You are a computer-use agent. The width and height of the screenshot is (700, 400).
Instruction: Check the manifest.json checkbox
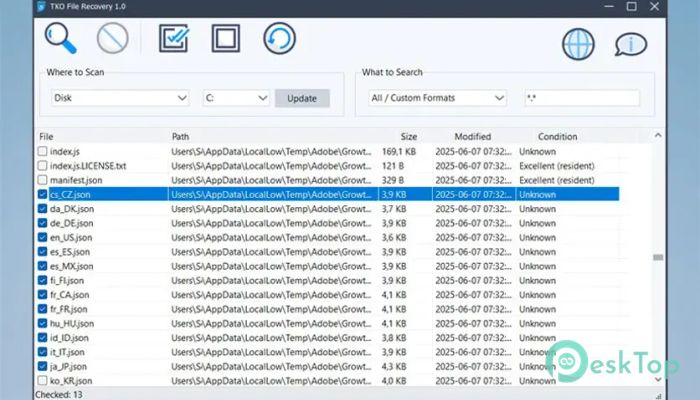(x=42, y=180)
